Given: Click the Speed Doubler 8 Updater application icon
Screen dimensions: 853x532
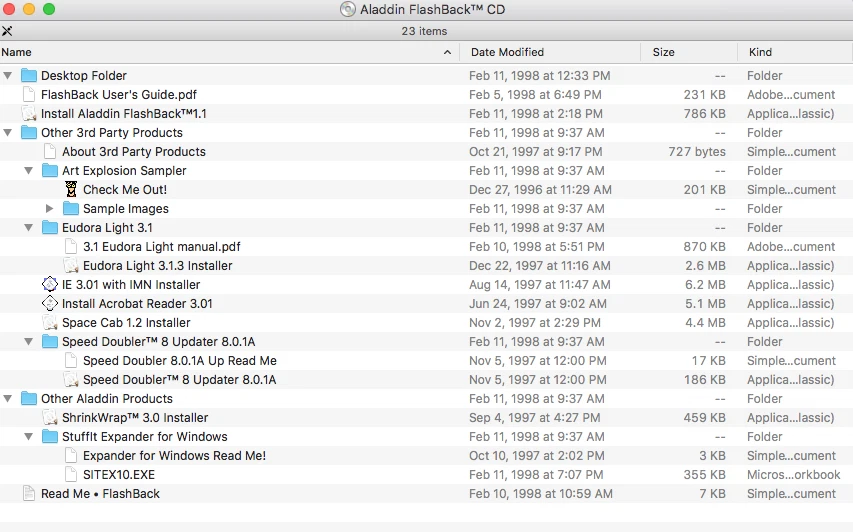Looking at the screenshot, I should tap(71, 380).
